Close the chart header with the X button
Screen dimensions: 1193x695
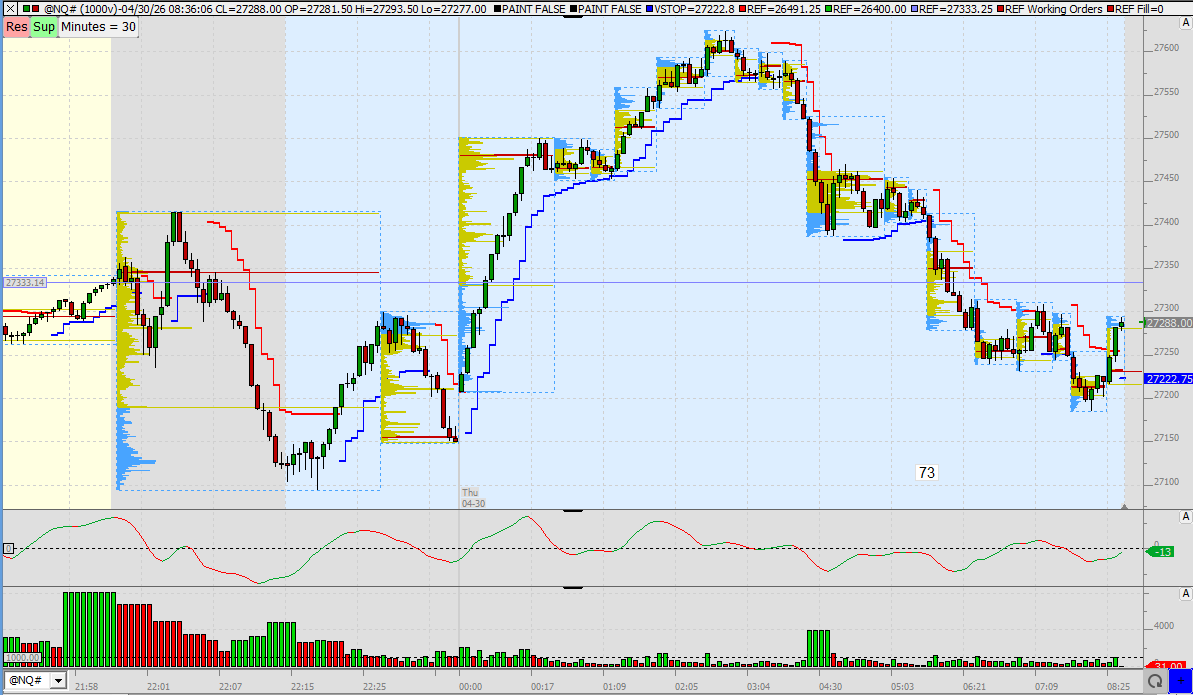coord(10,9)
